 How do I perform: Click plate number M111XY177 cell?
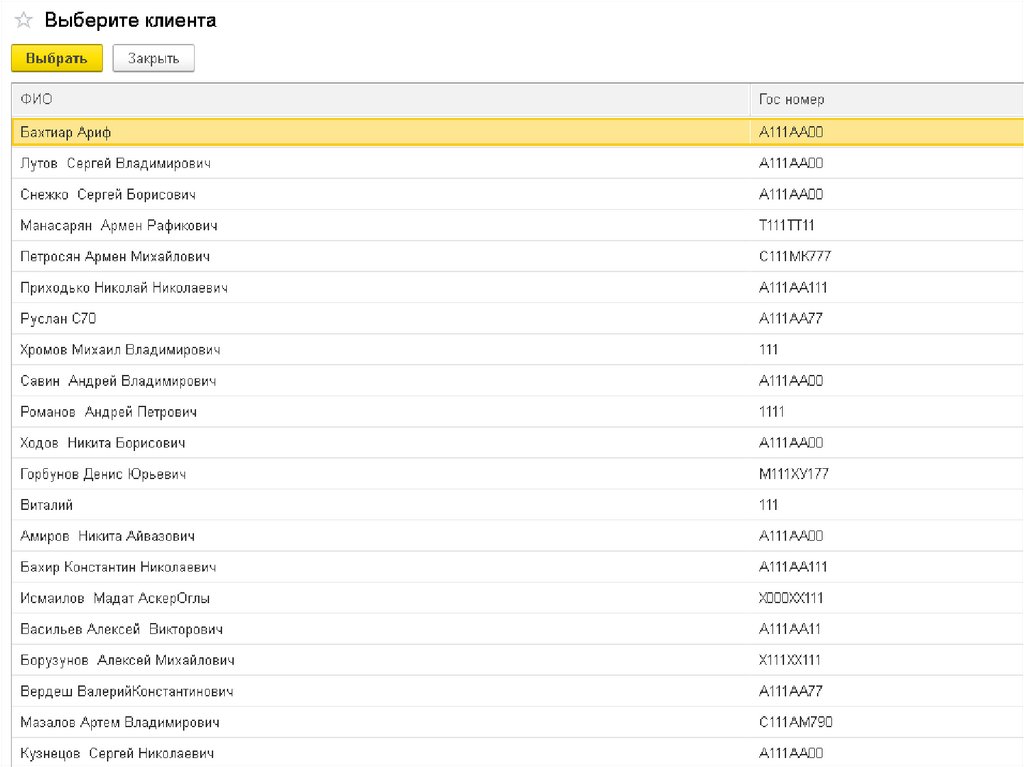tap(793, 474)
